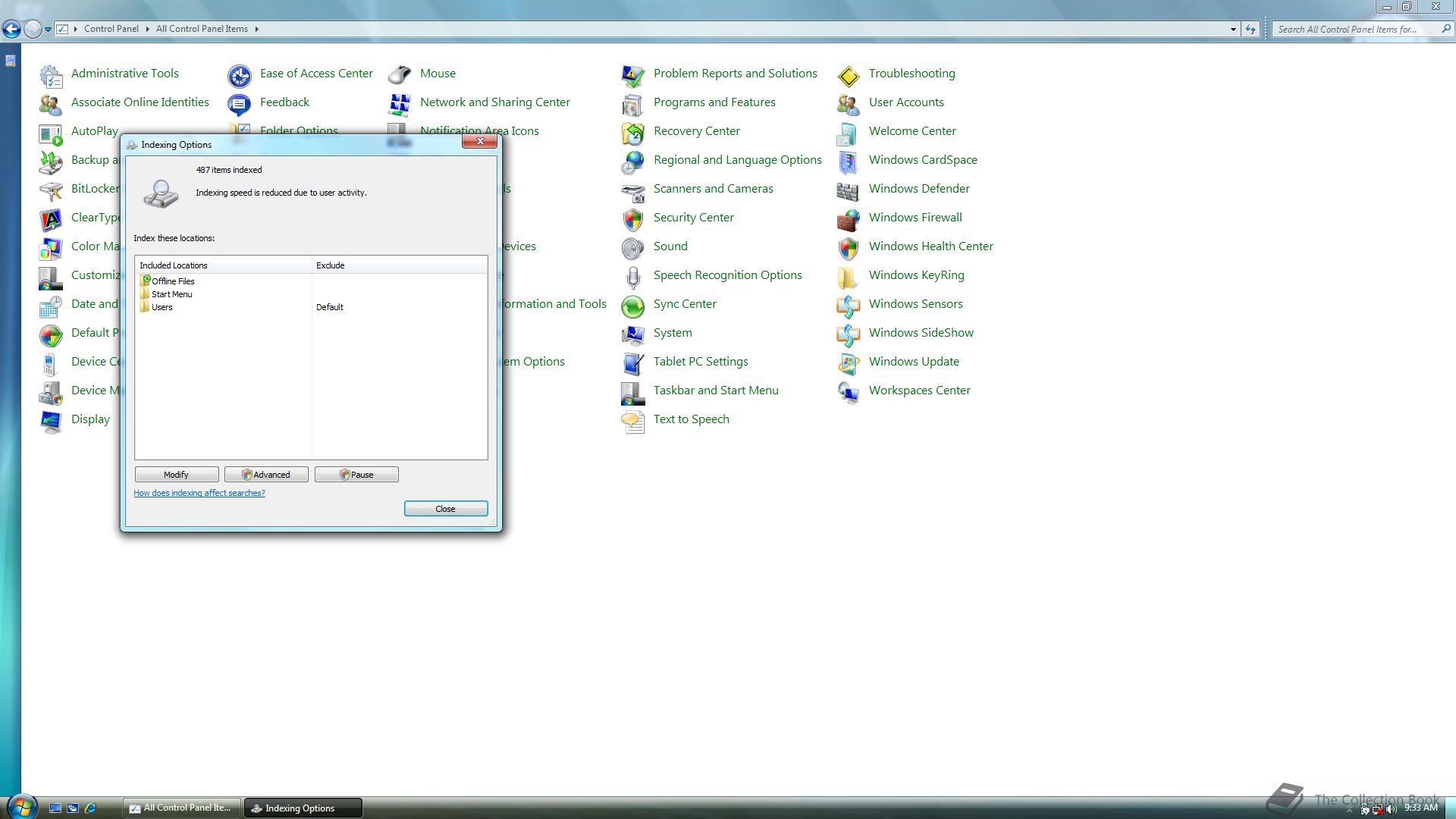Open the Workspaces Center icon
This screenshot has width=1456, height=819.
(849, 392)
